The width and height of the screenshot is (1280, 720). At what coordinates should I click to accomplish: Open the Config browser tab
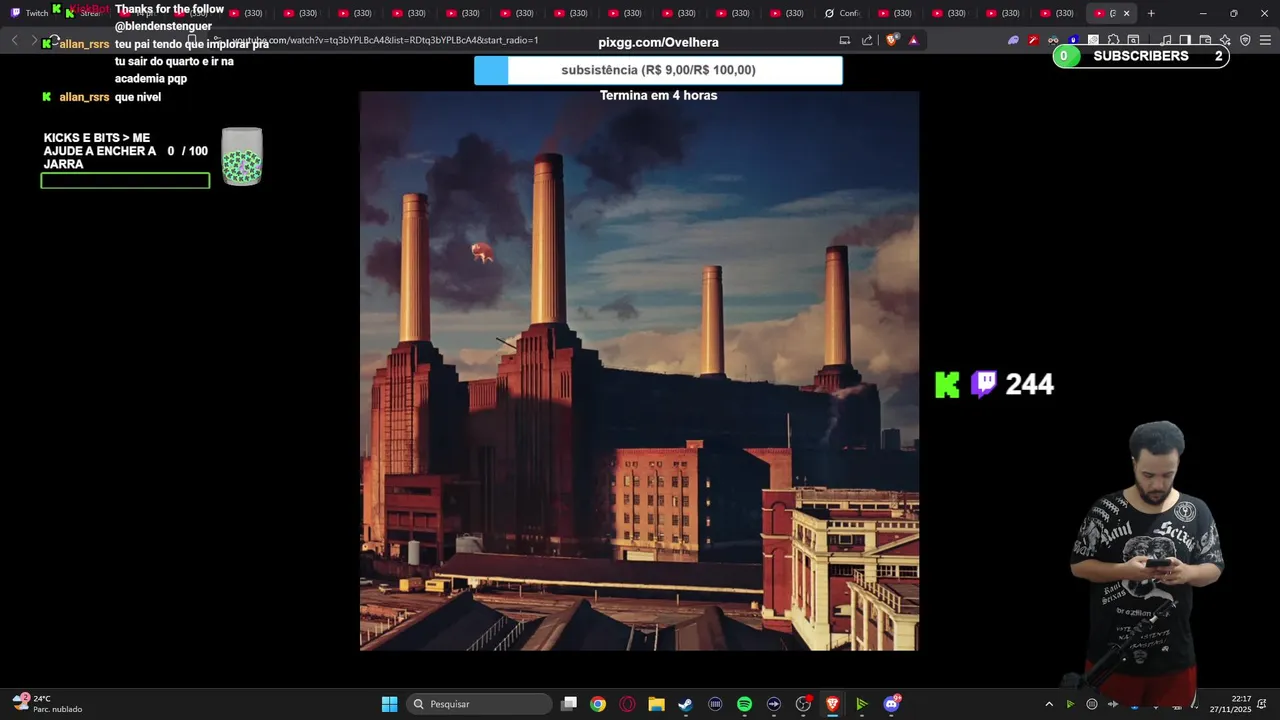click(x=842, y=13)
